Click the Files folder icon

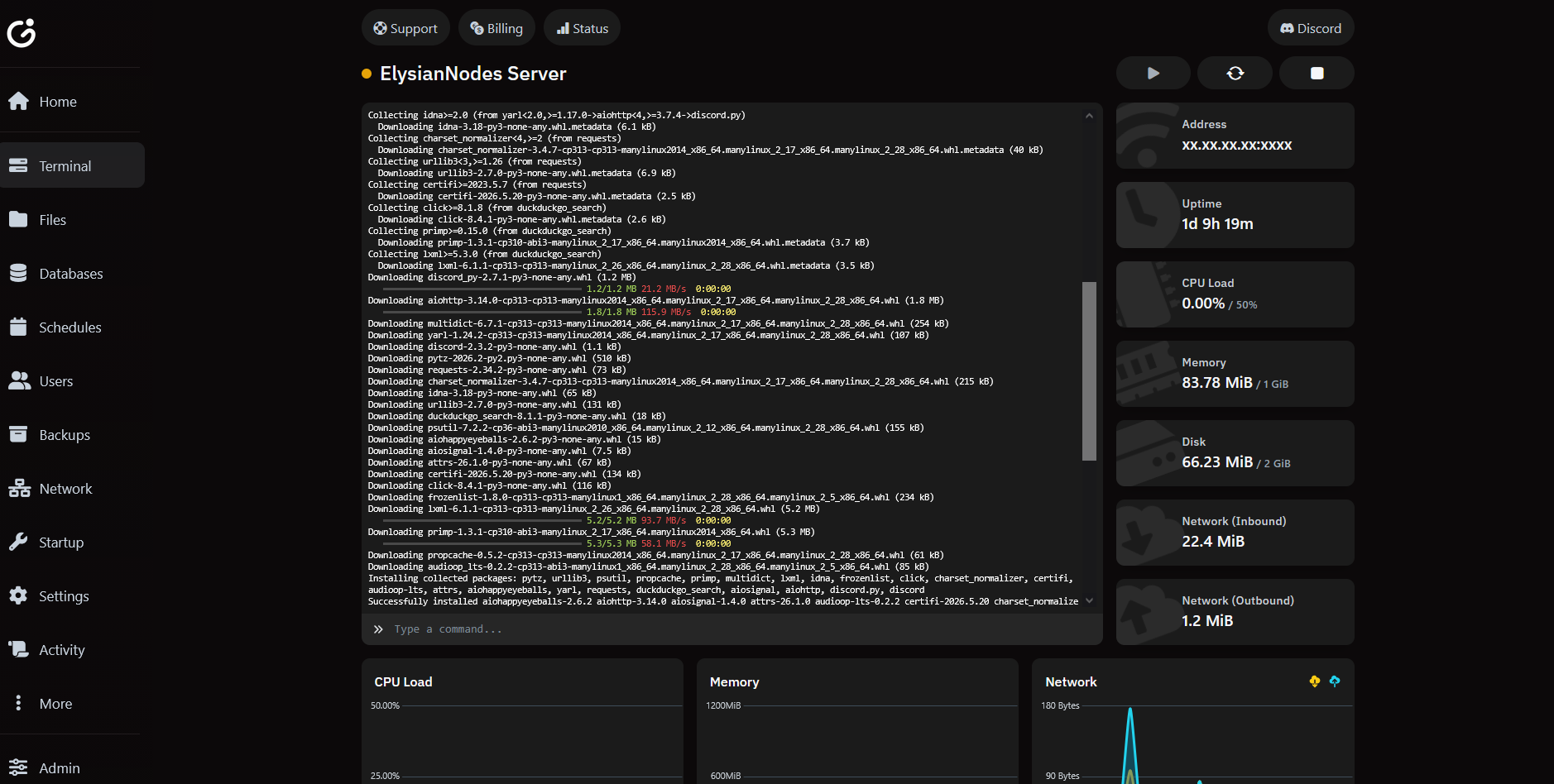coord(18,219)
